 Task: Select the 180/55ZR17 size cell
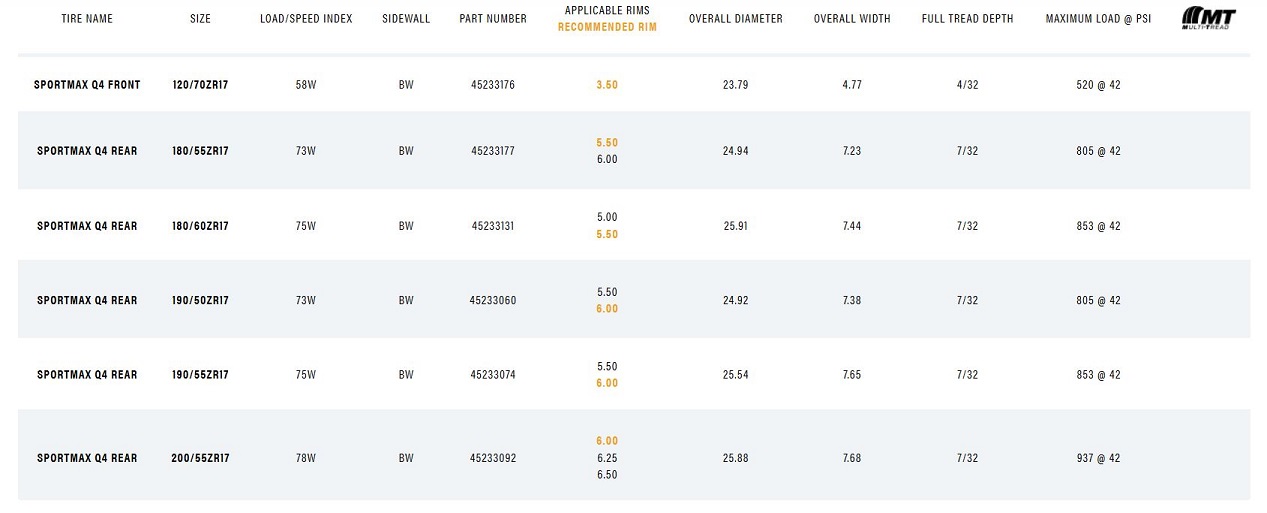[200, 151]
